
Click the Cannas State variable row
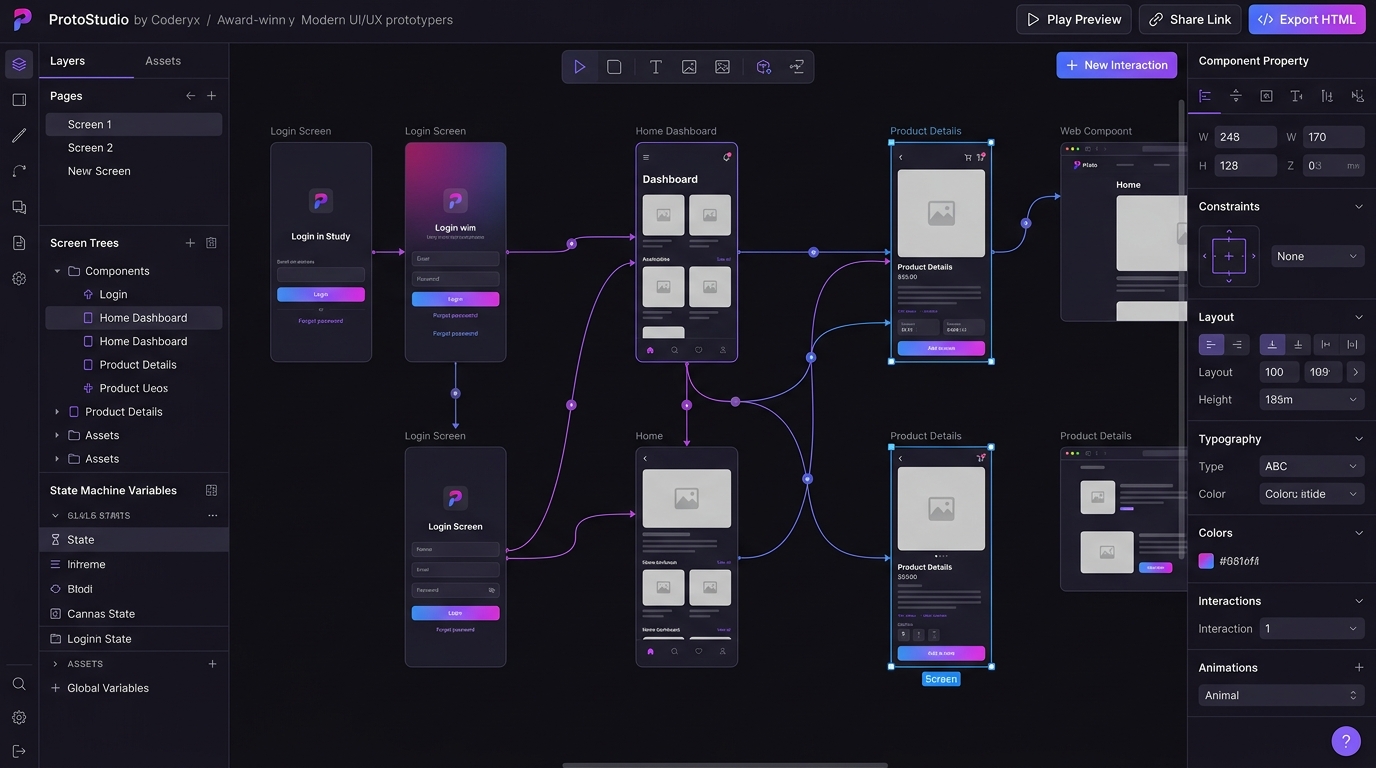coord(134,614)
